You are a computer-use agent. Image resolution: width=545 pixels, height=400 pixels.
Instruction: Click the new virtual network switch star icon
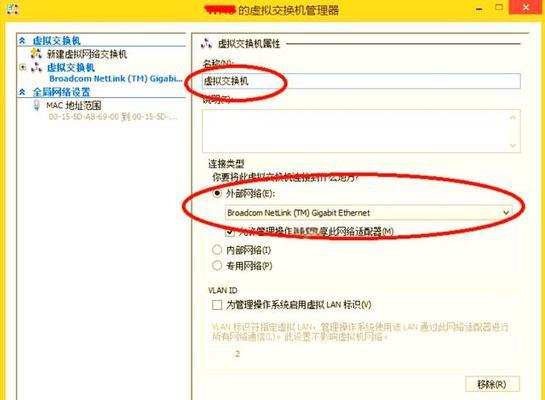point(36,54)
